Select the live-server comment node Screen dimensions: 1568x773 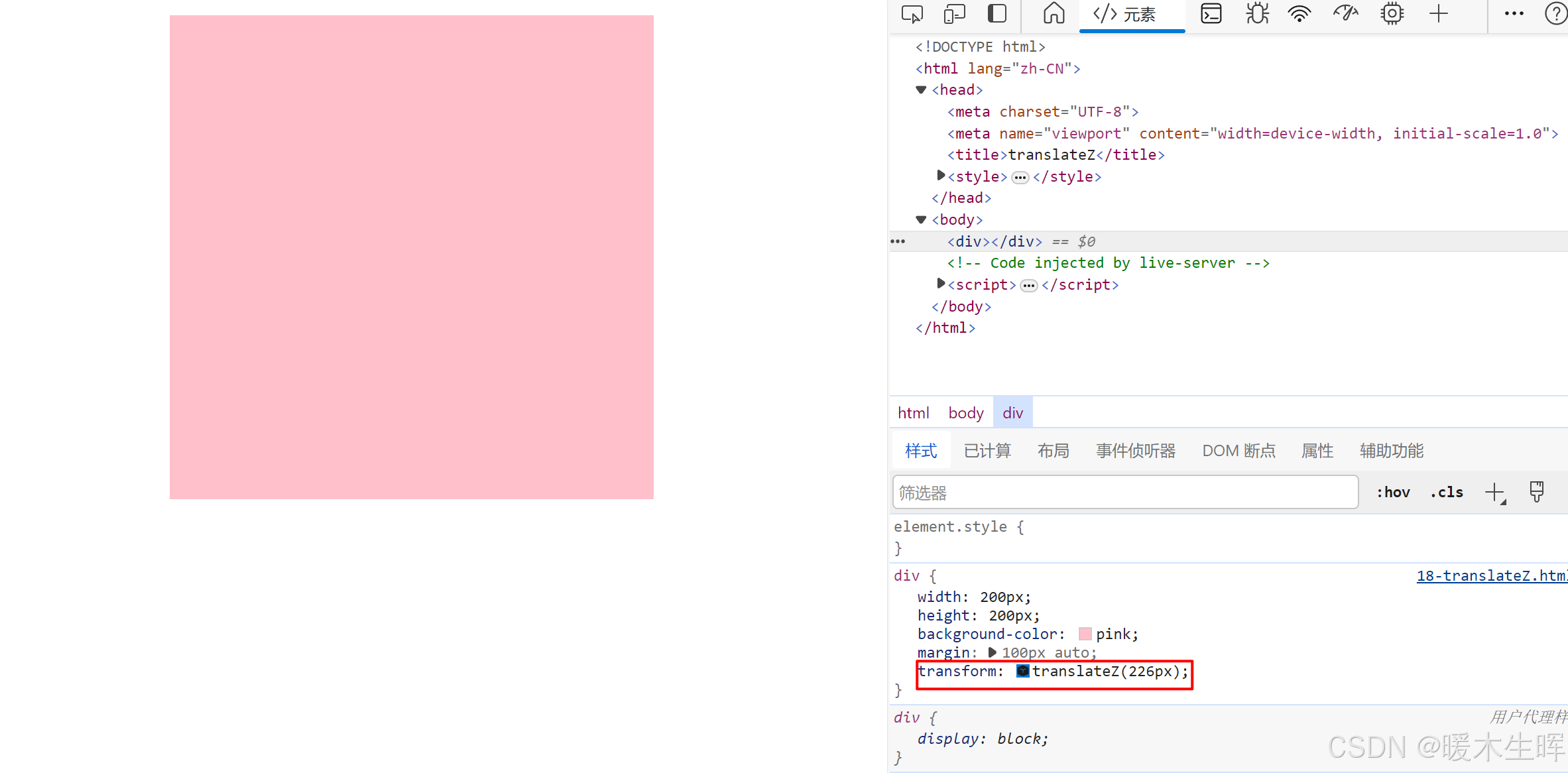point(1108,263)
